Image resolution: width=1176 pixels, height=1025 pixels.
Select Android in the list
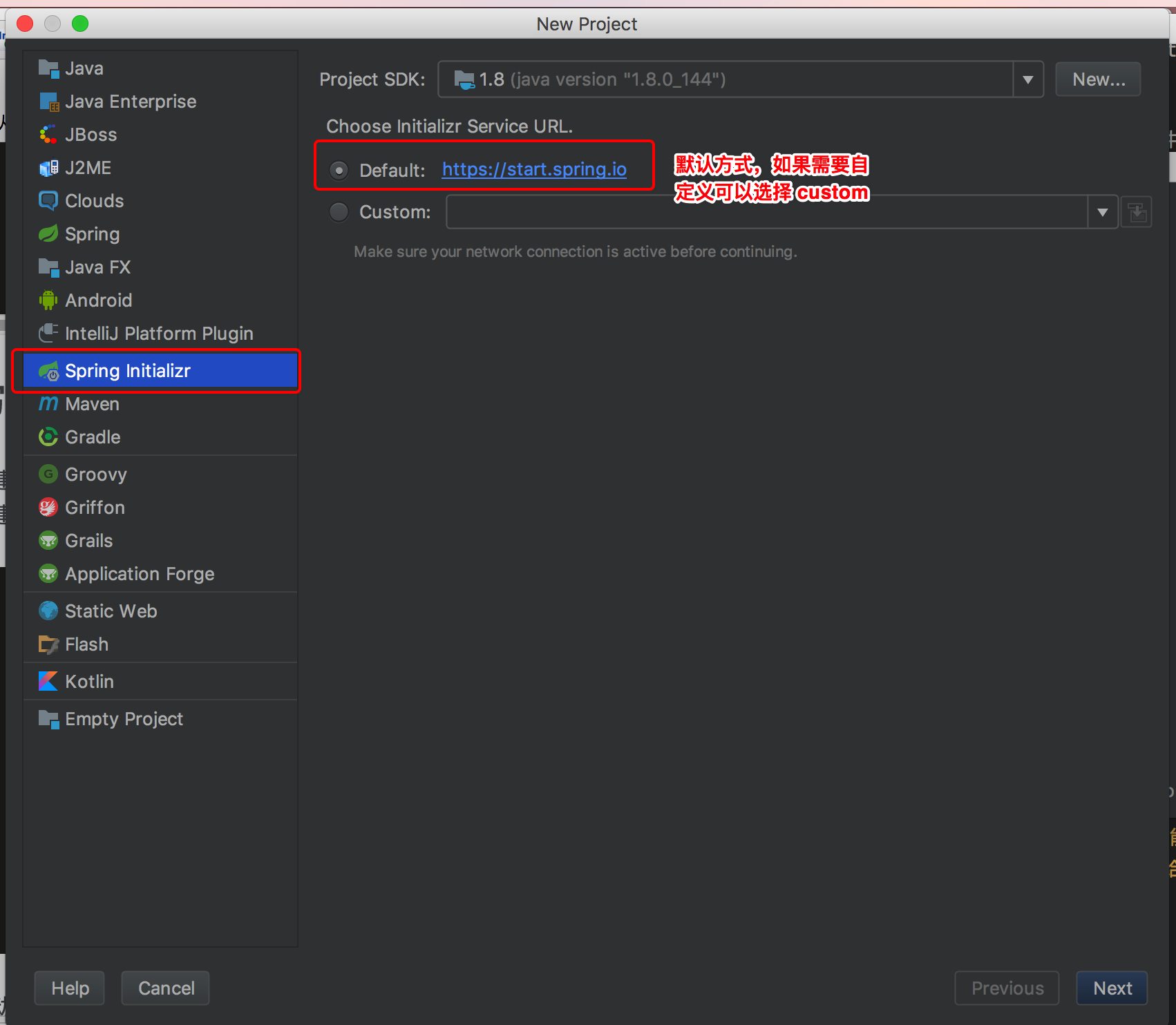[160, 300]
